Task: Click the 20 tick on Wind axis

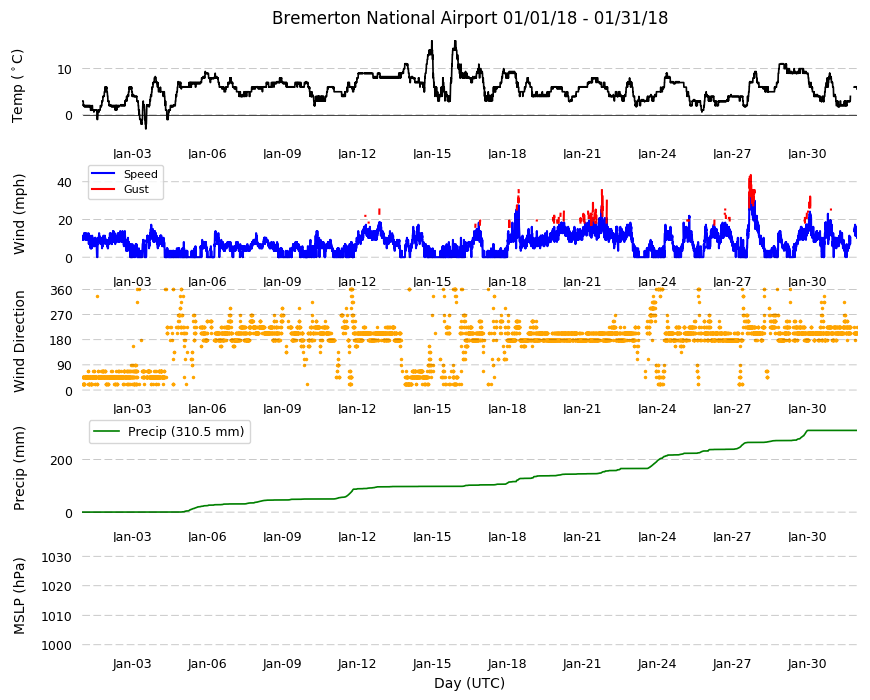Action: pyautogui.click(x=65, y=221)
